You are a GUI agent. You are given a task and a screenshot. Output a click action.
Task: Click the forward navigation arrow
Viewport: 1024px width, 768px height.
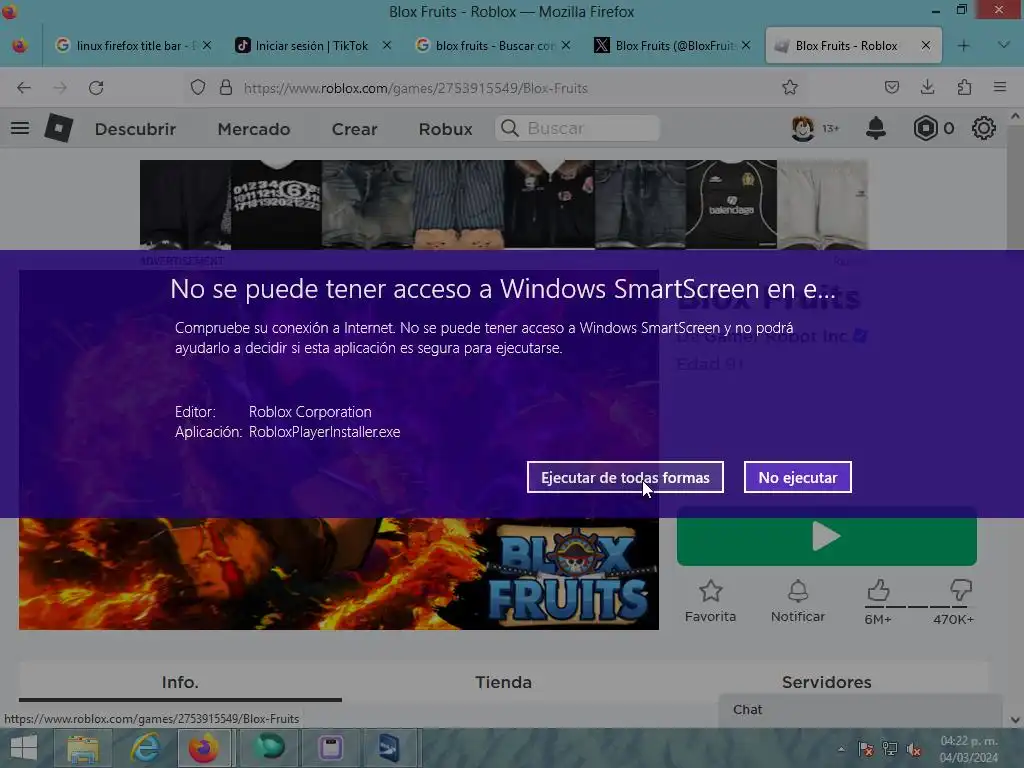click(60, 88)
